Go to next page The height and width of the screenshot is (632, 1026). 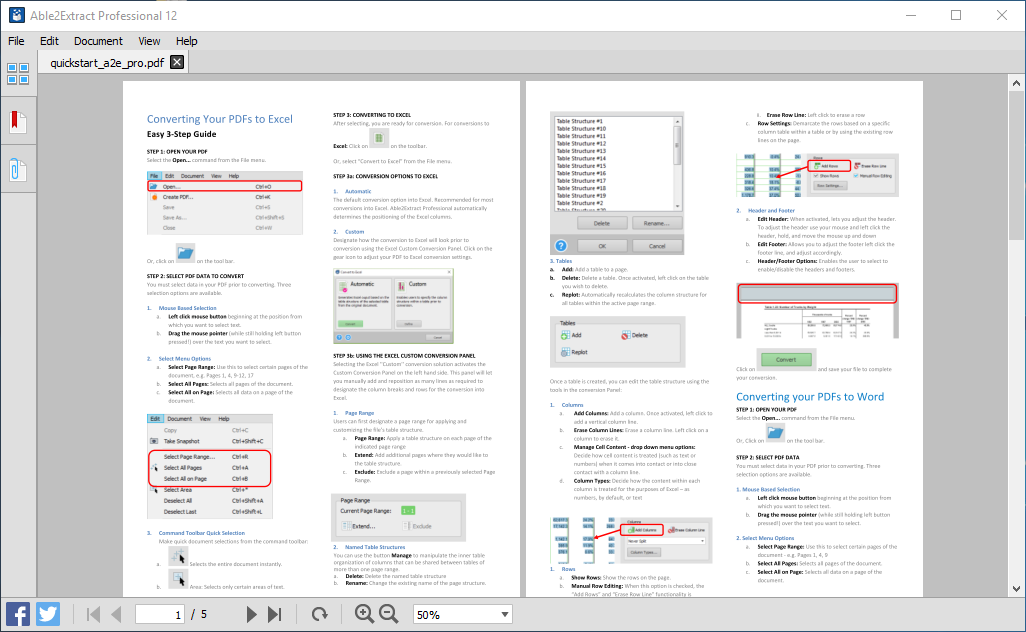(x=251, y=614)
